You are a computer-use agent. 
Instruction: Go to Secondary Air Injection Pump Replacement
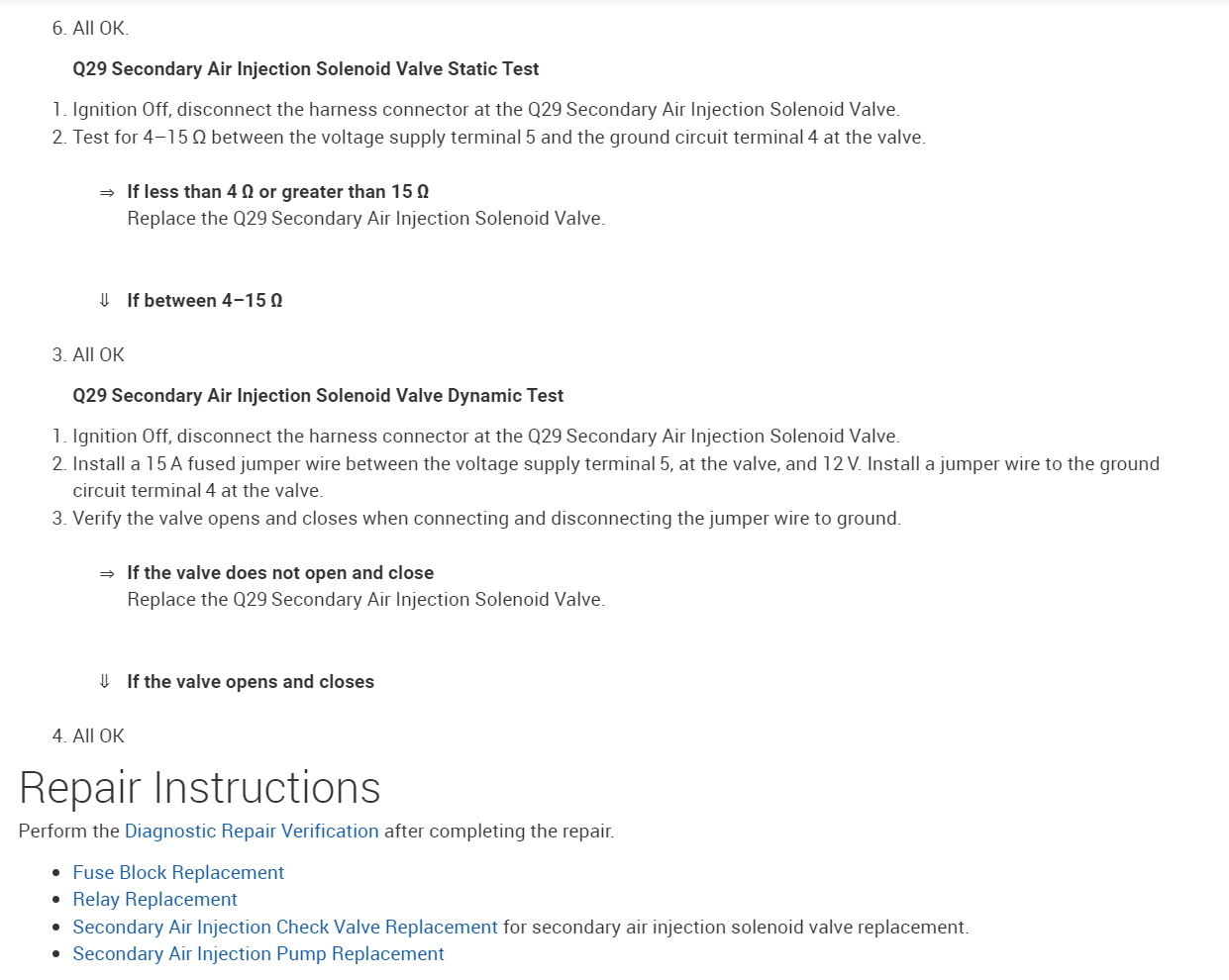pyautogui.click(x=258, y=953)
